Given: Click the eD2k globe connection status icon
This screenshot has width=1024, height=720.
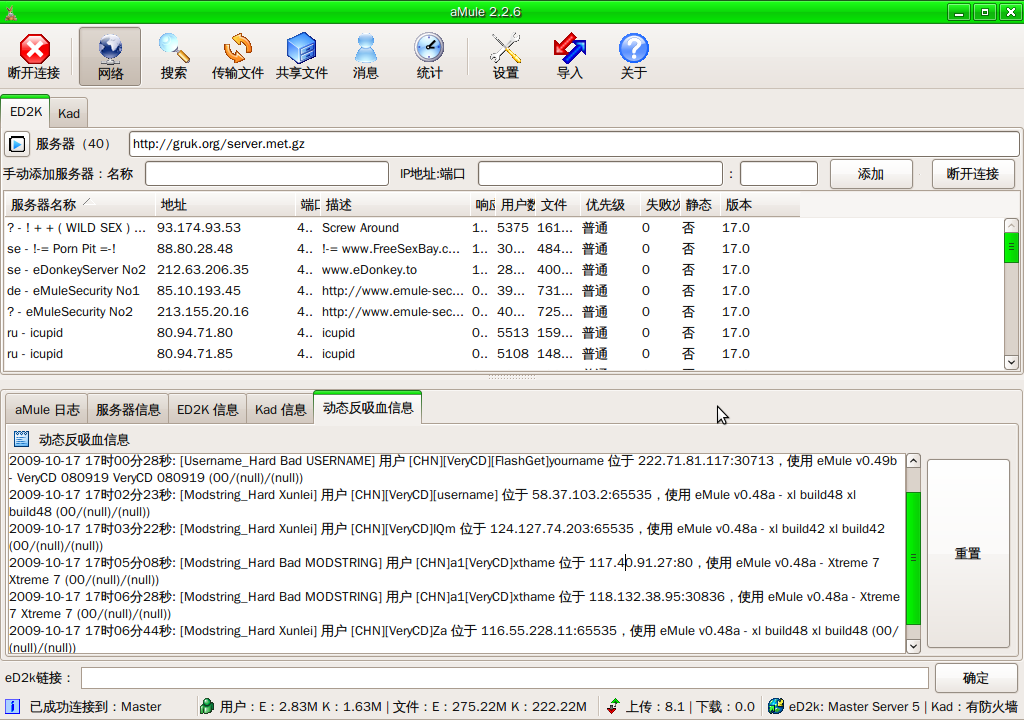Looking at the screenshot, I should 776,706.
